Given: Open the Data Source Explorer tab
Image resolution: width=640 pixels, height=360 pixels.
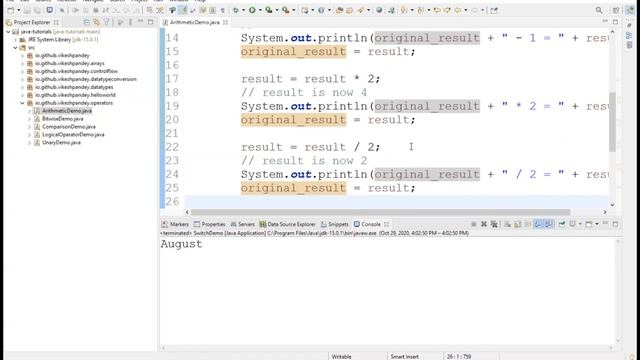Looking at the screenshot, I should coord(287,224).
